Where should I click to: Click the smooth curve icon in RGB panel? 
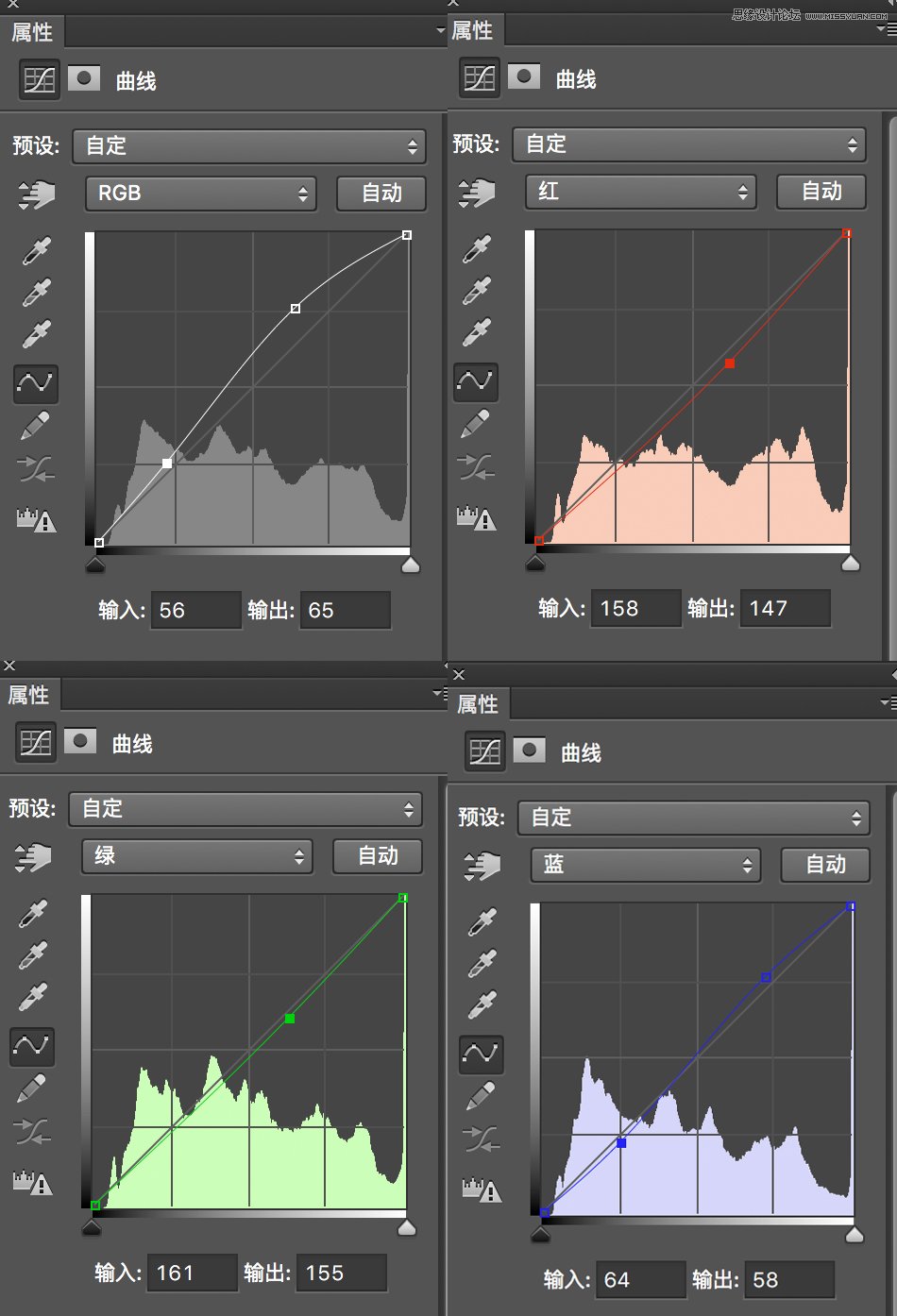35,468
